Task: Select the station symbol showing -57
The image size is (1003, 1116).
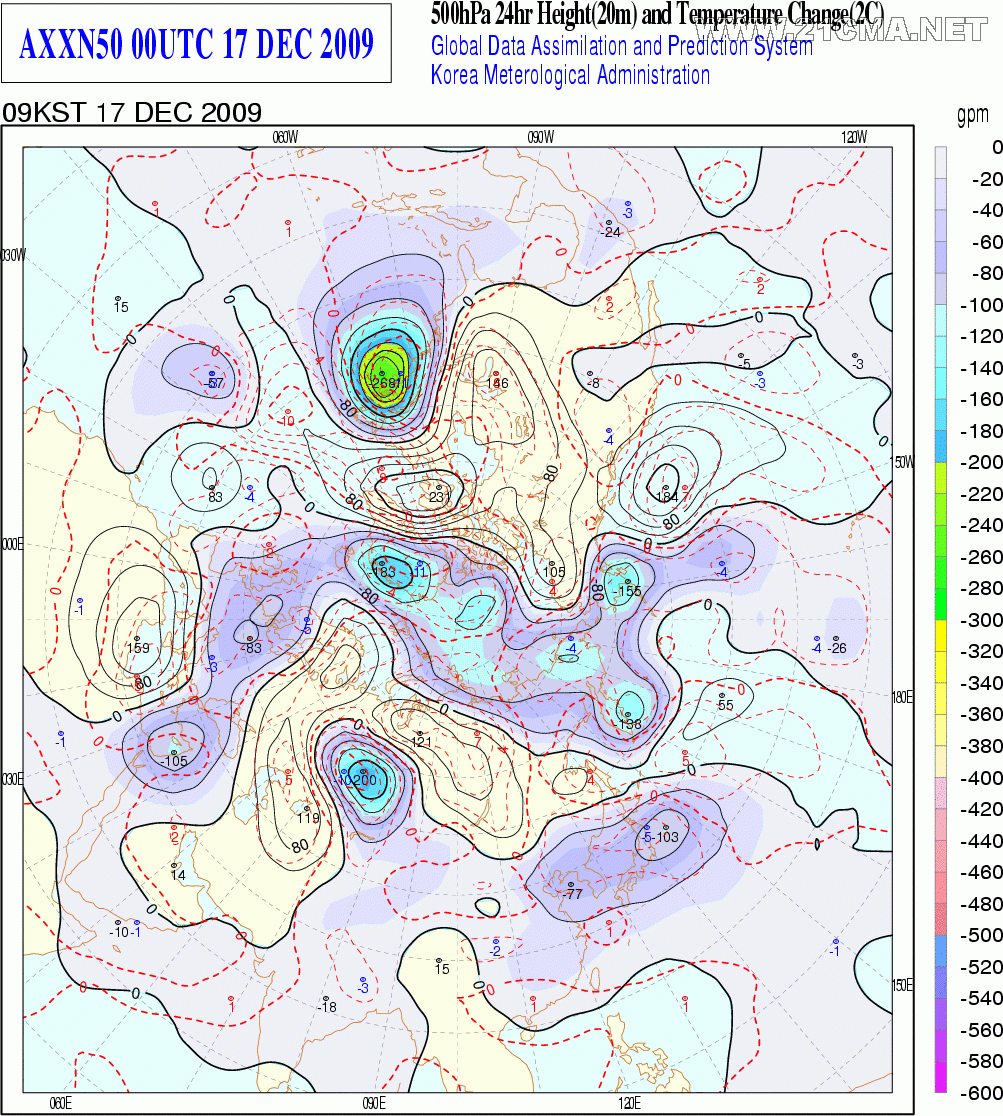Action: click(213, 375)
